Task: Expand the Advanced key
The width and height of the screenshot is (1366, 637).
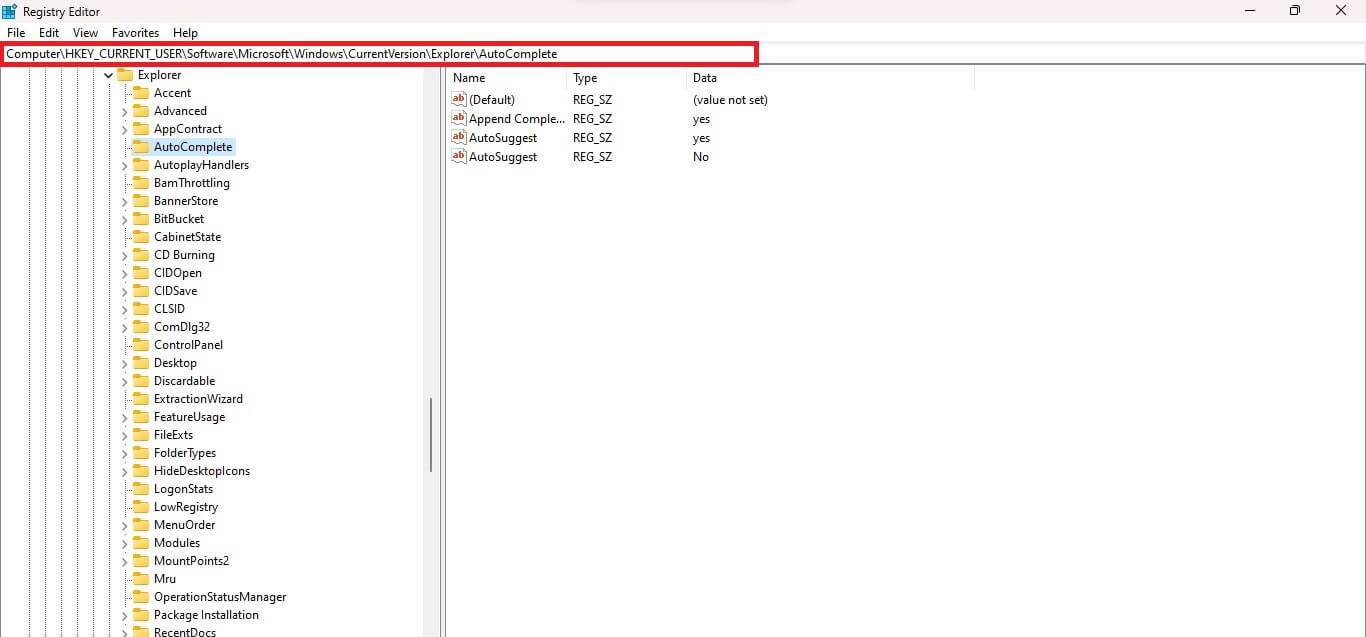Action: click(125, 111)
